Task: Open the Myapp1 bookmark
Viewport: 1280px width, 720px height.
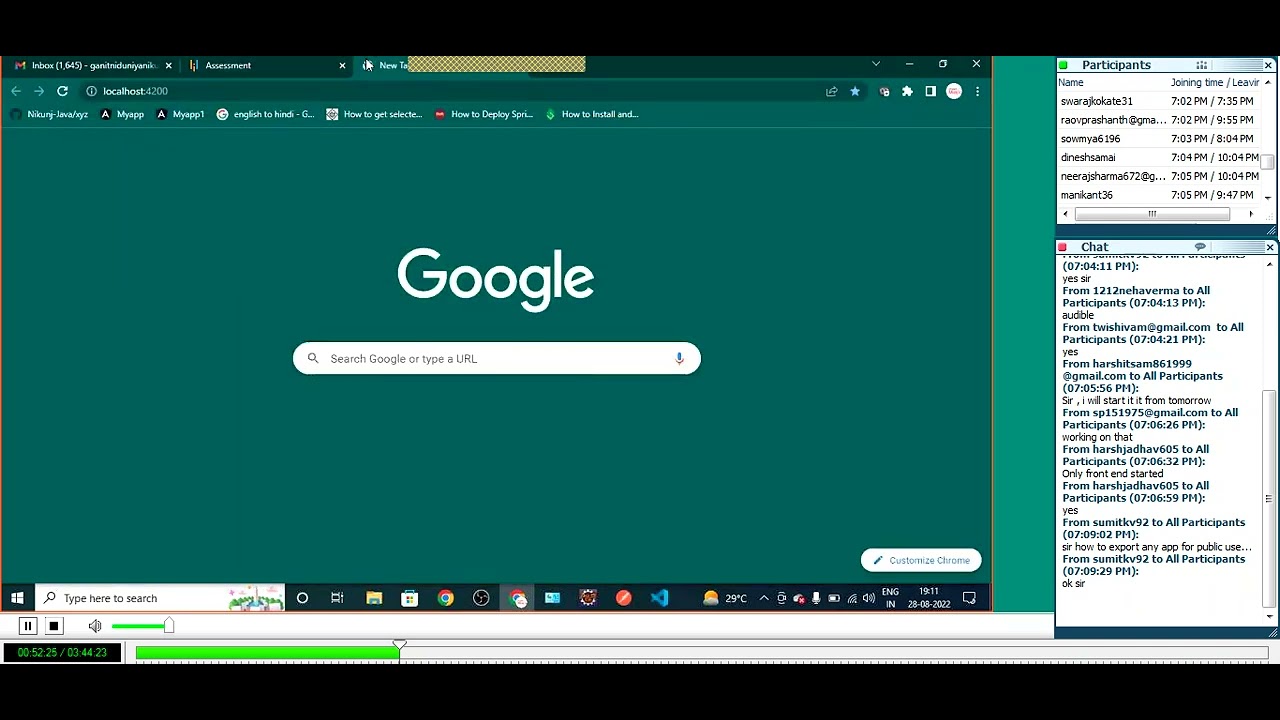Action: click(180, 114)
